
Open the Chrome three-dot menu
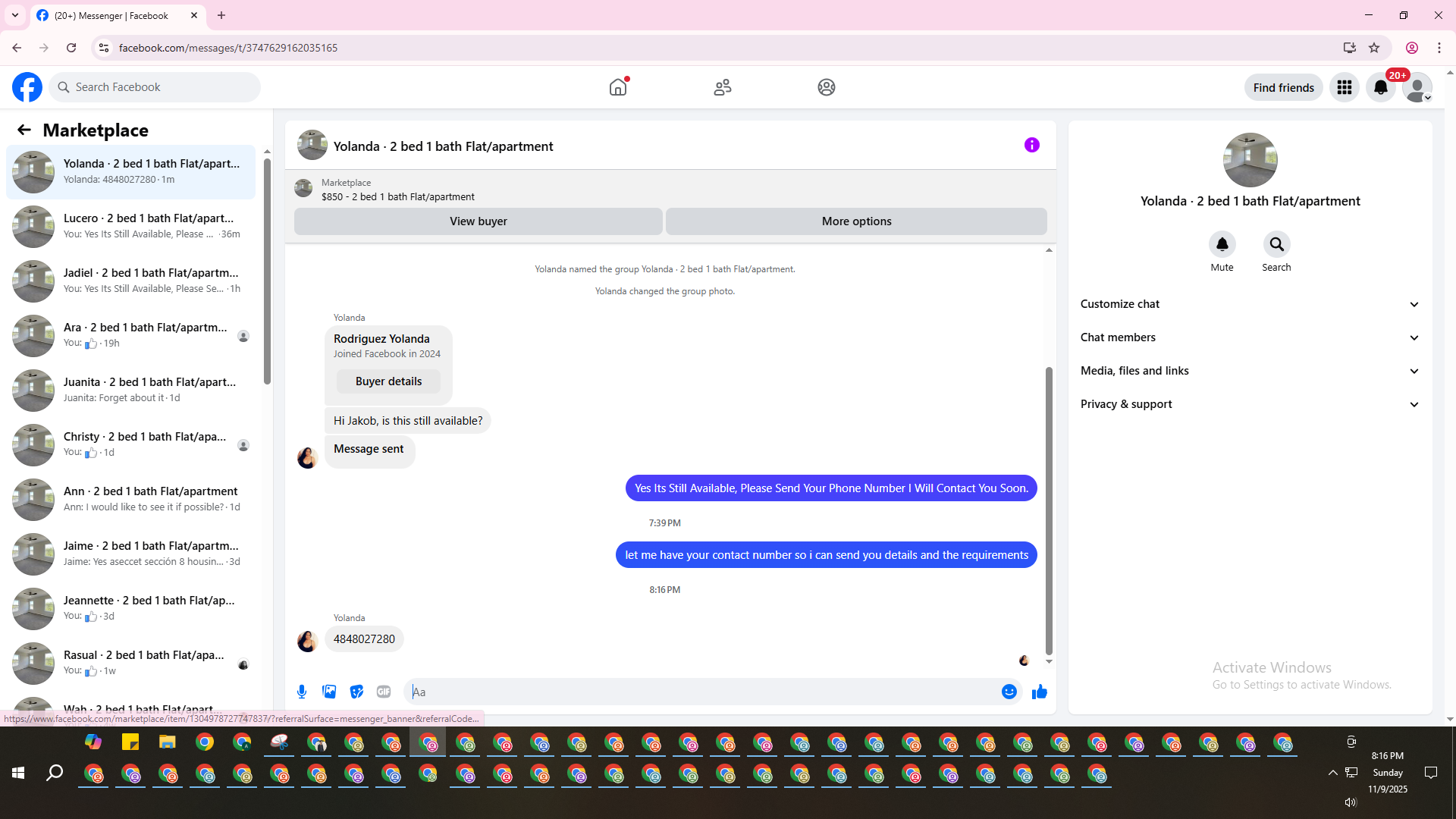point(1439,48)
